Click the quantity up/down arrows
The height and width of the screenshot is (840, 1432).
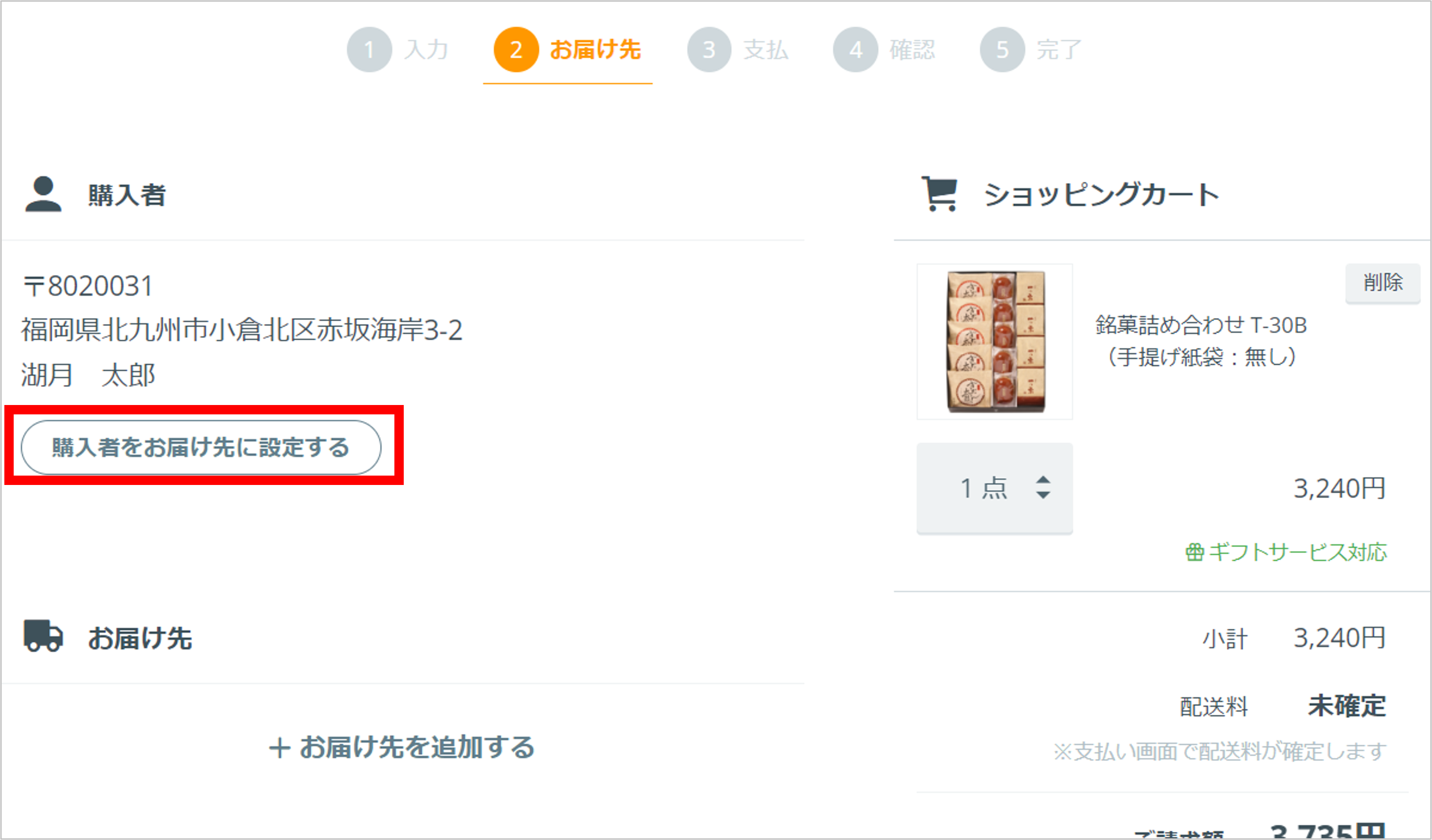point(1043,488)
